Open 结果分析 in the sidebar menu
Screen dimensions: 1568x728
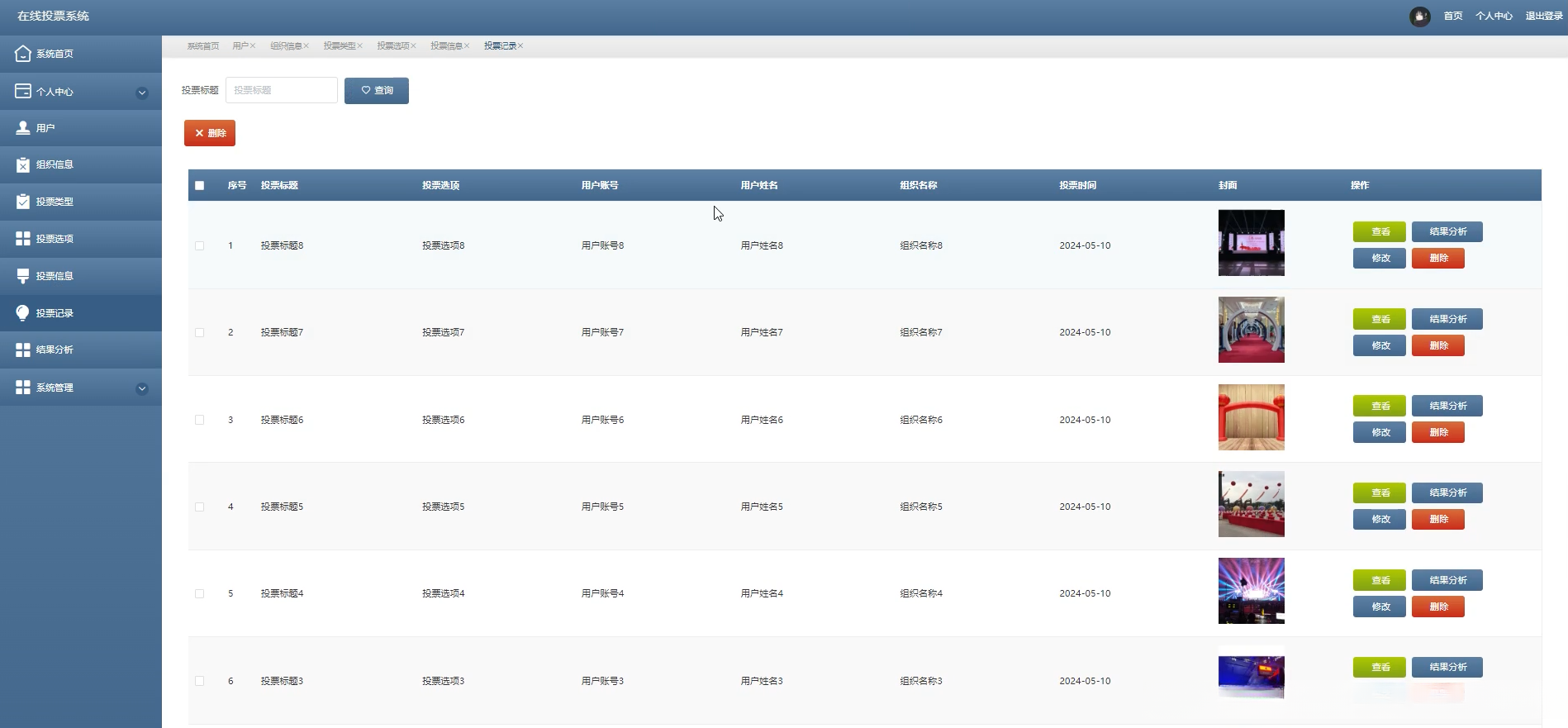[81, 350]
